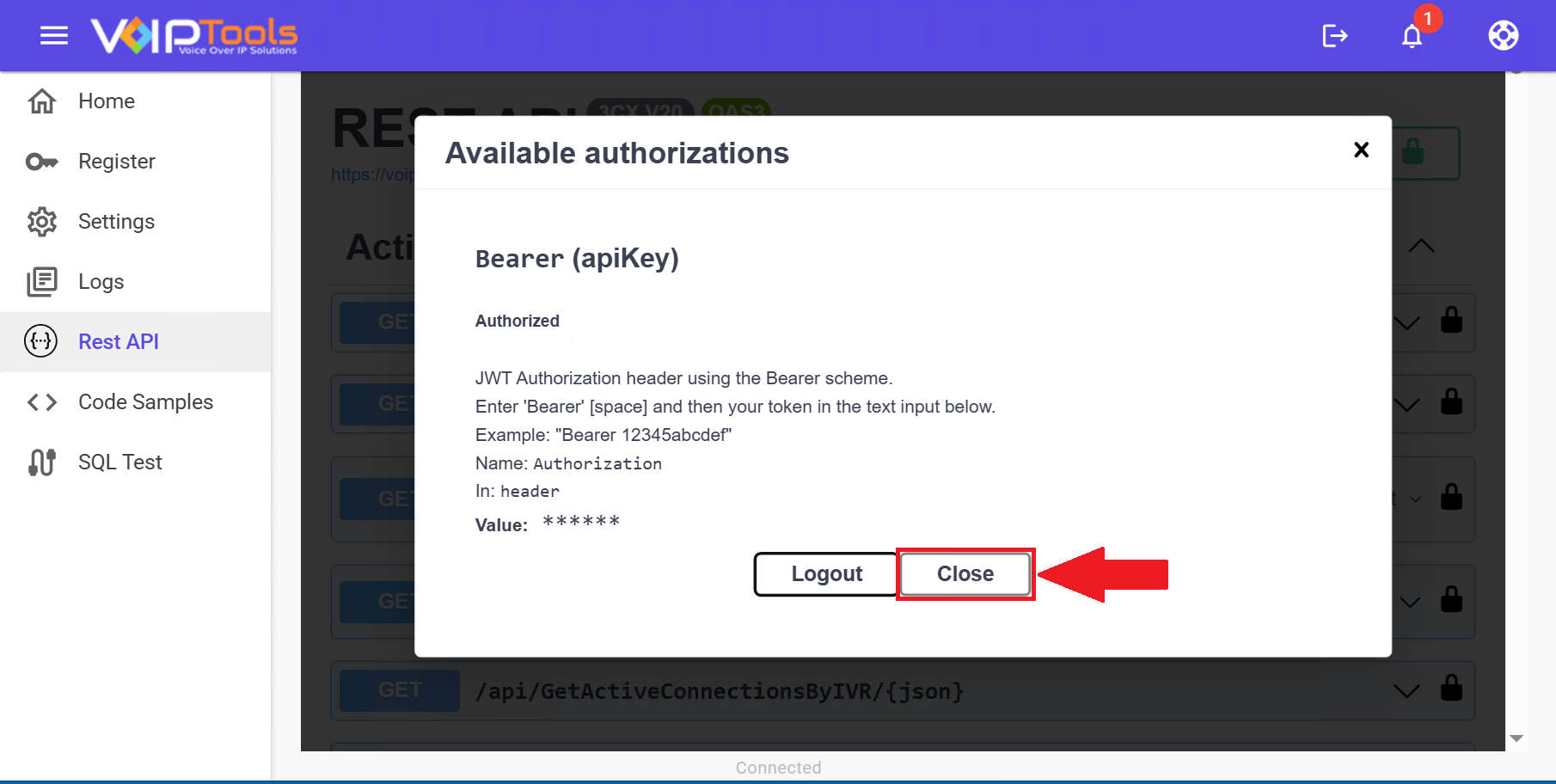Click the logout icon in the header
This screenshot has height=784, width=1556.
1334,35
